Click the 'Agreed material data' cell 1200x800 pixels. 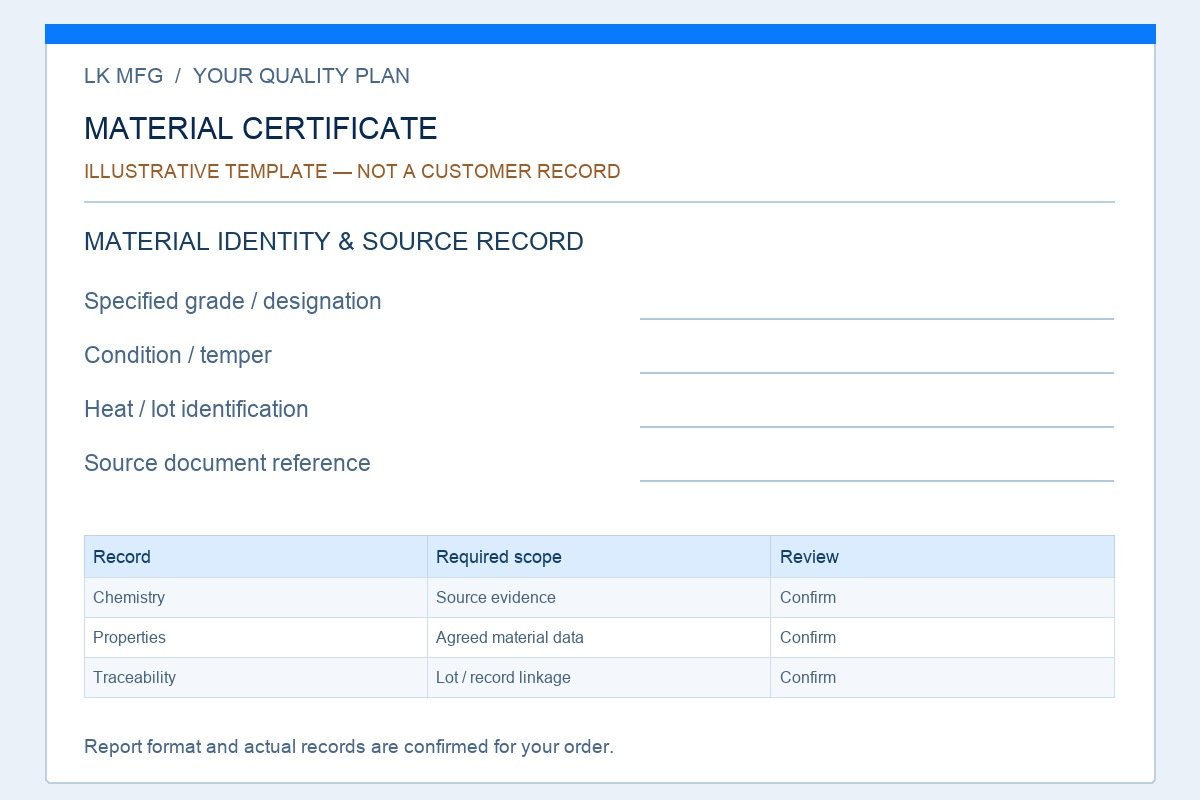click(599, 637)
